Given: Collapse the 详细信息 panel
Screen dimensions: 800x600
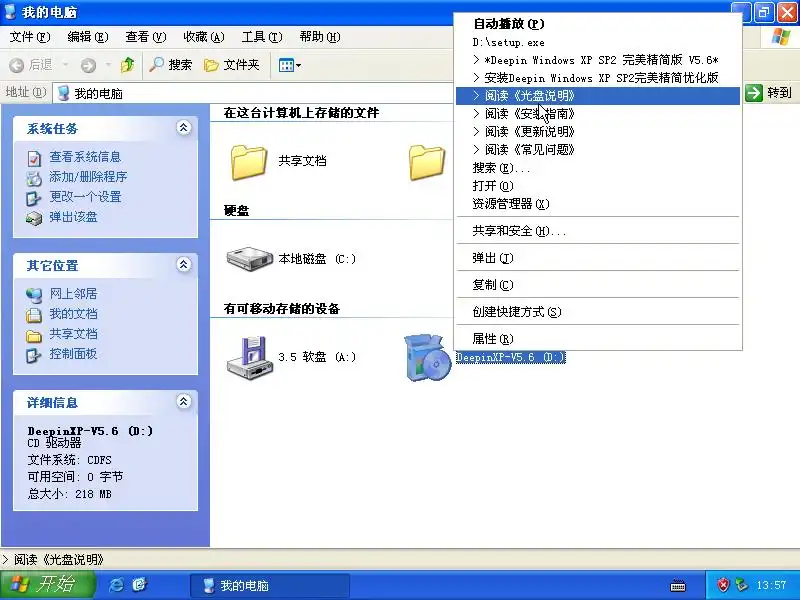Looking at the screenshot, I should point(184,402).
